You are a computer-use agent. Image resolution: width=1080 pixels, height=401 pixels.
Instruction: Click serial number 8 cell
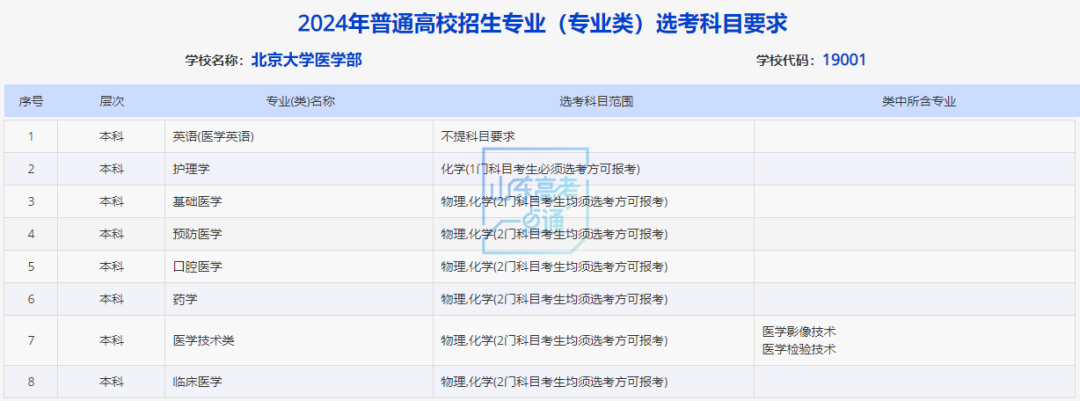(31, 382)
